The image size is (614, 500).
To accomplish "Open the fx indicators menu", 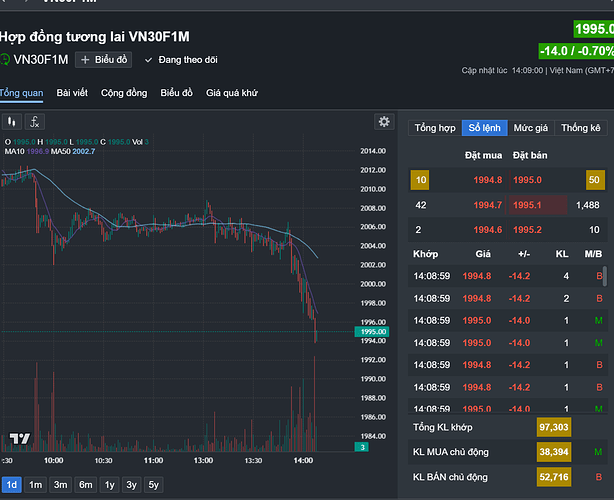I will (x=35, y=122).
